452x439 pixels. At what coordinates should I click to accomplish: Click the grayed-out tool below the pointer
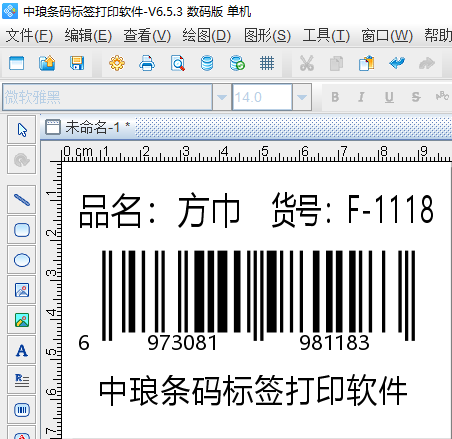click(22, 160)
